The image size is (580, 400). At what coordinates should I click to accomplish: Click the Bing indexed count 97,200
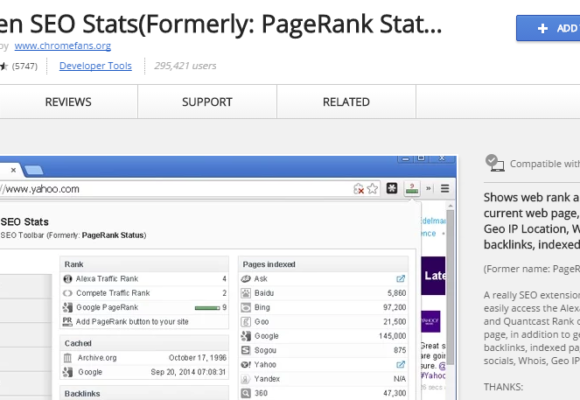395,307
